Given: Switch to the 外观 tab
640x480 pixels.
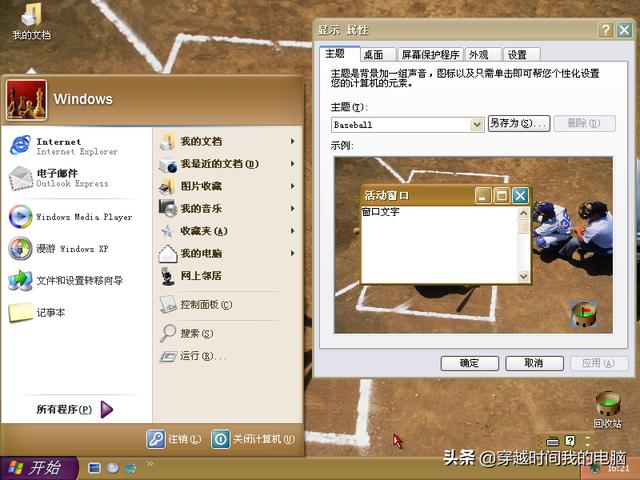Looking at the screenshot, I should pos(482,54).
